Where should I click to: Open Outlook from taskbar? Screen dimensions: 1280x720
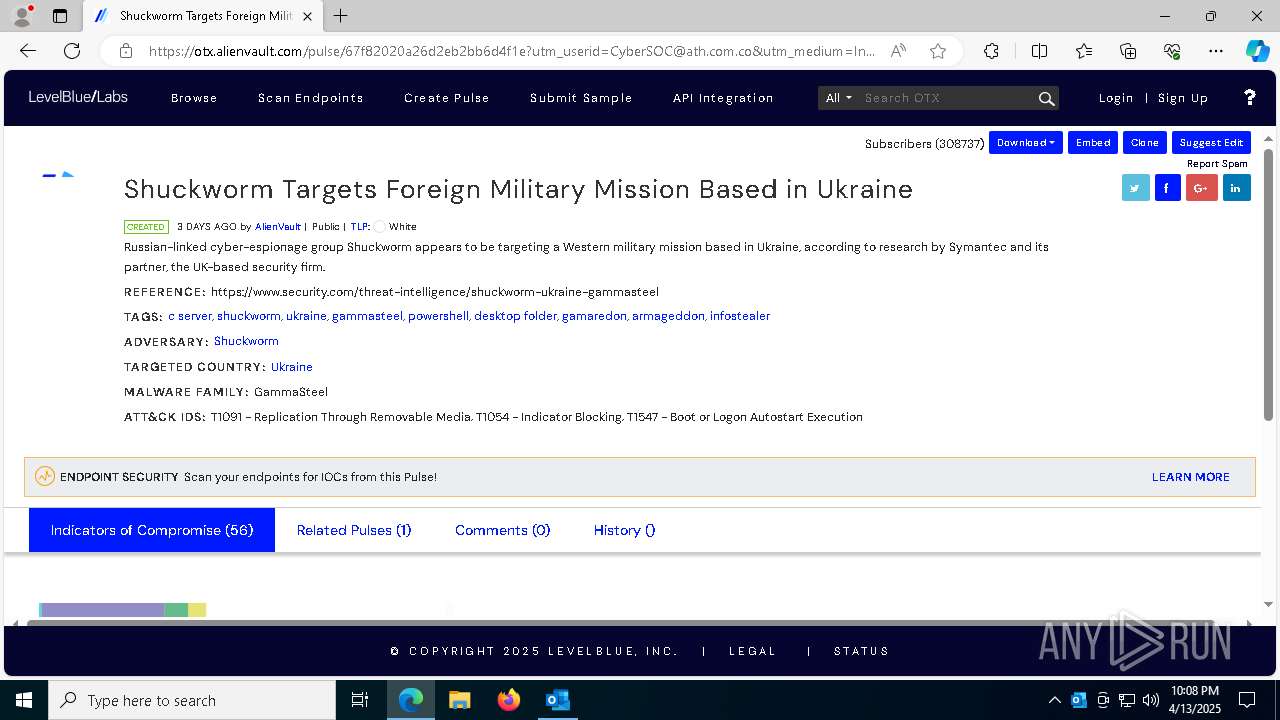click(557, 700)
